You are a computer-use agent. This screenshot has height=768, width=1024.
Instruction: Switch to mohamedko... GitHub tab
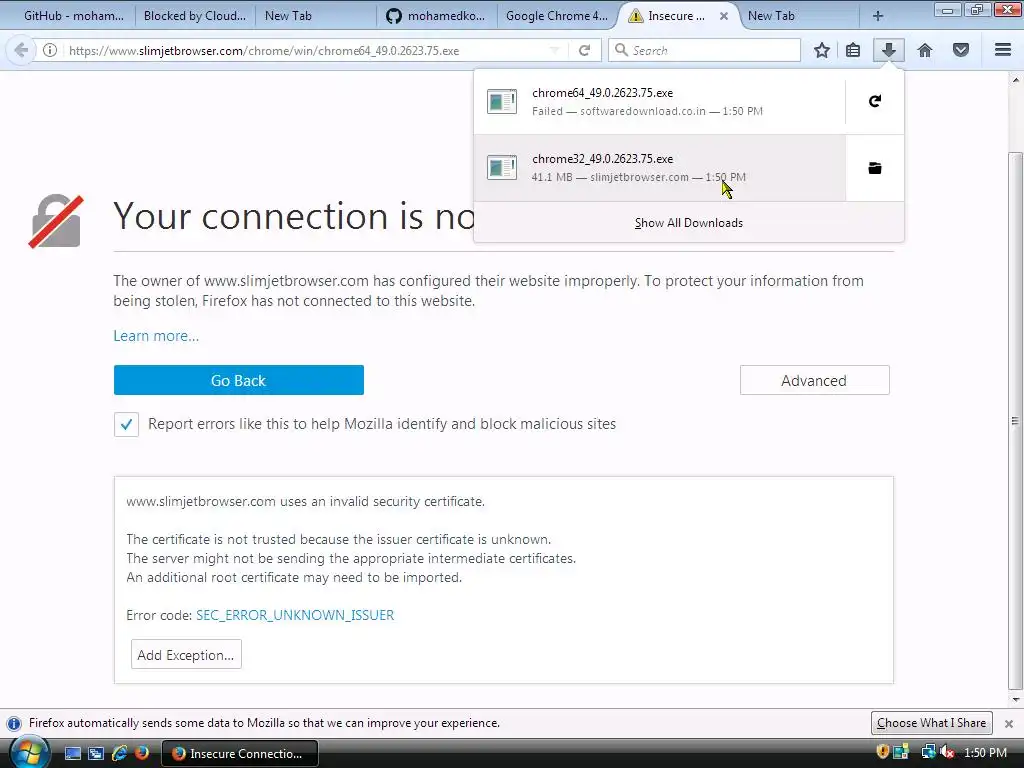tap(436, 16)
